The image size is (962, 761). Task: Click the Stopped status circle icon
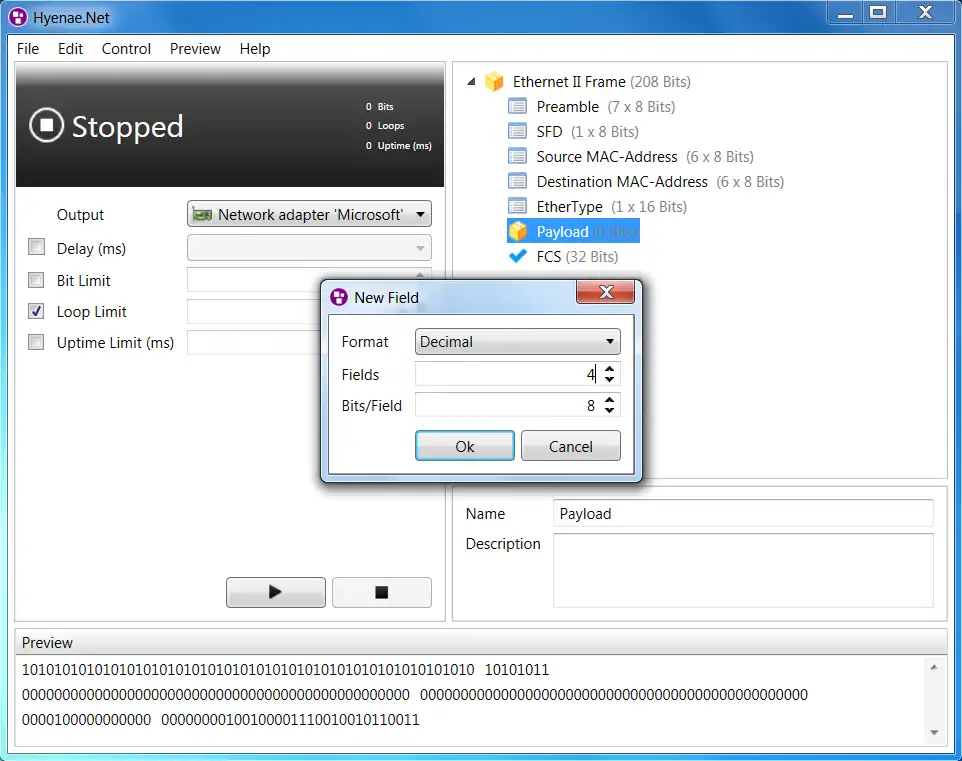(46, 125)
